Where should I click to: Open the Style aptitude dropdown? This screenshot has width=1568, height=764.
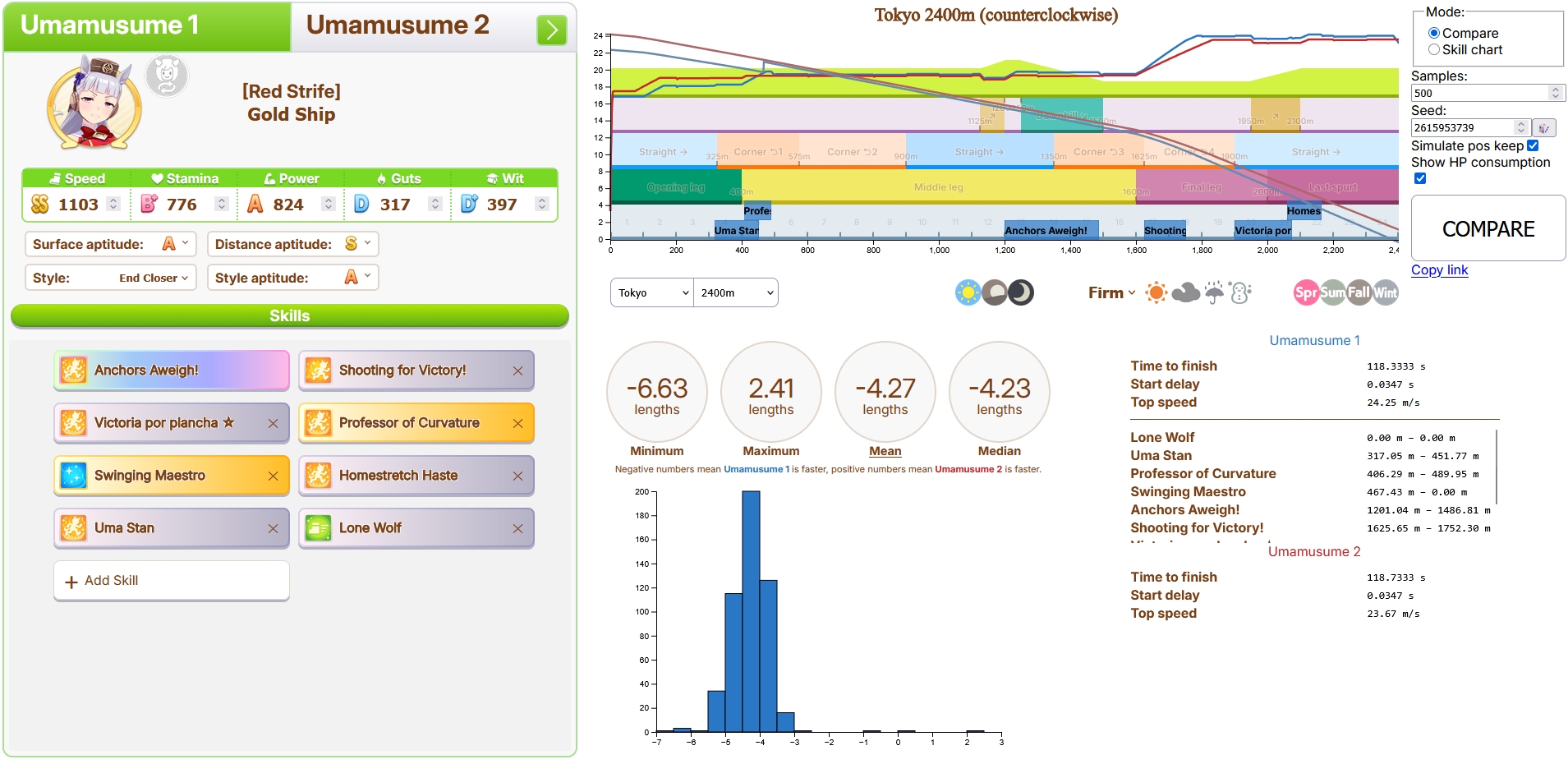(293, 278)
